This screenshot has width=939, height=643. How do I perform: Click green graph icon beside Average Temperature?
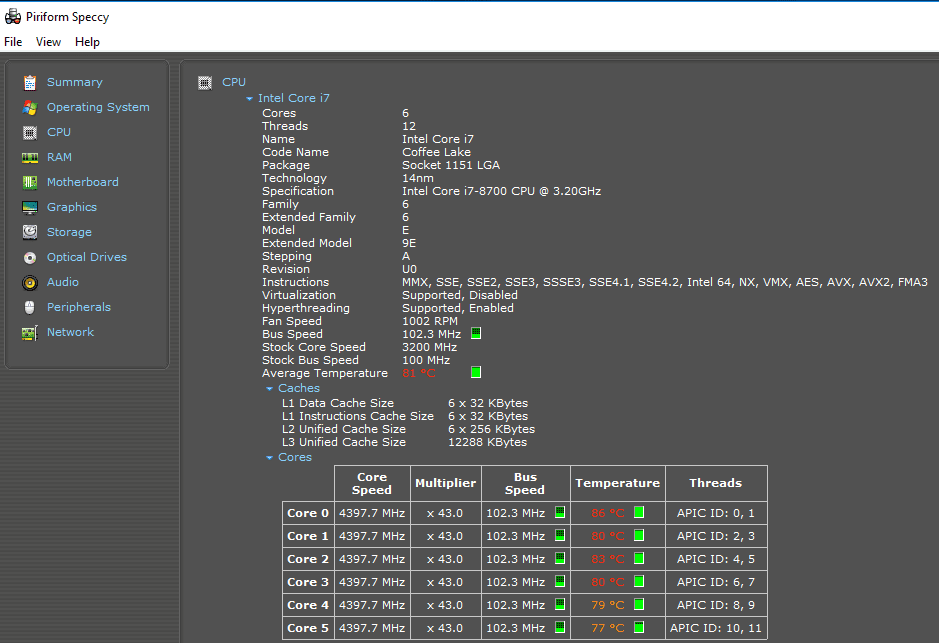(476, 372)
